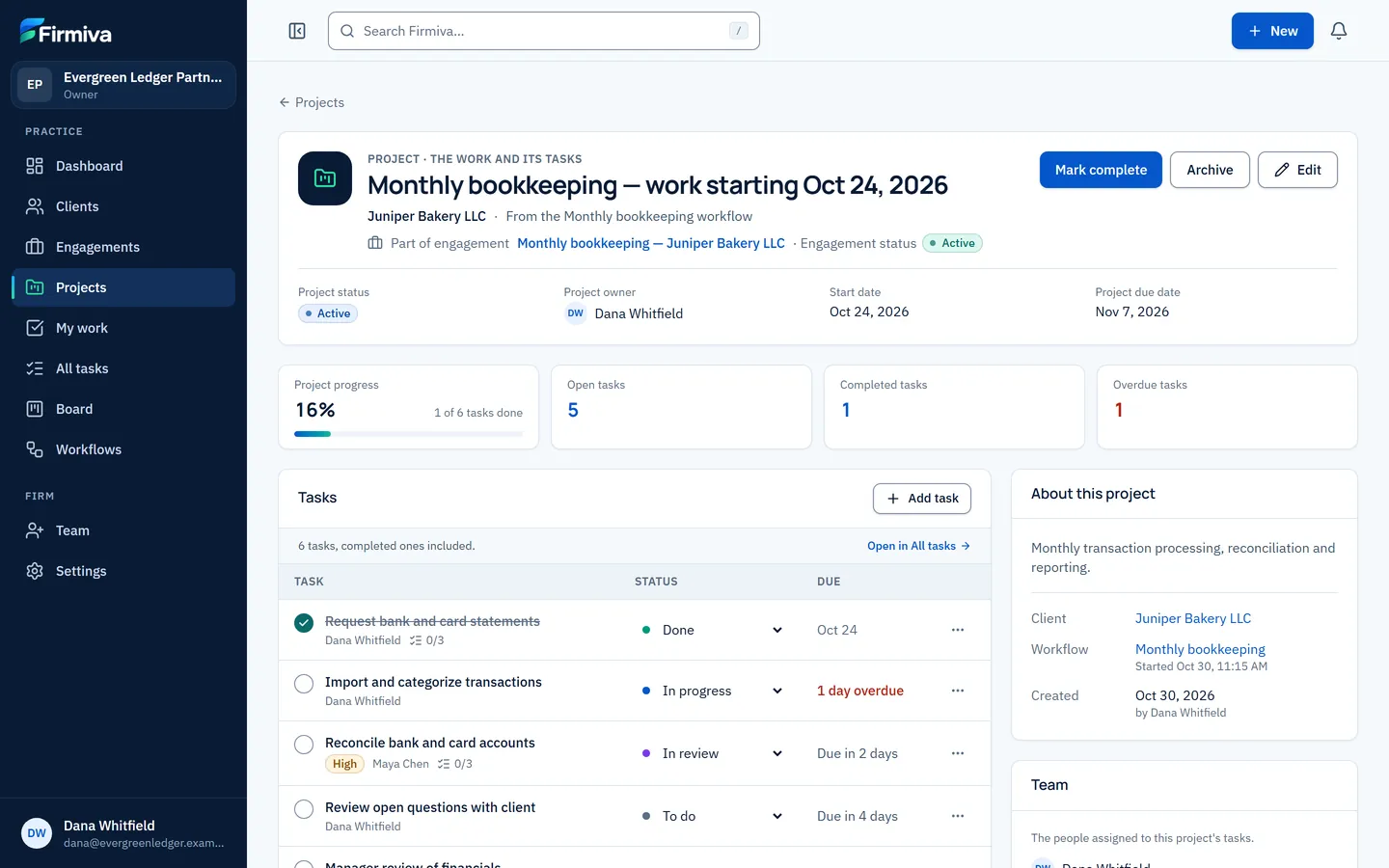Screen dimensions: 1389x868
Task: Open Clients in sidebar
Action: tap(123, 206)
